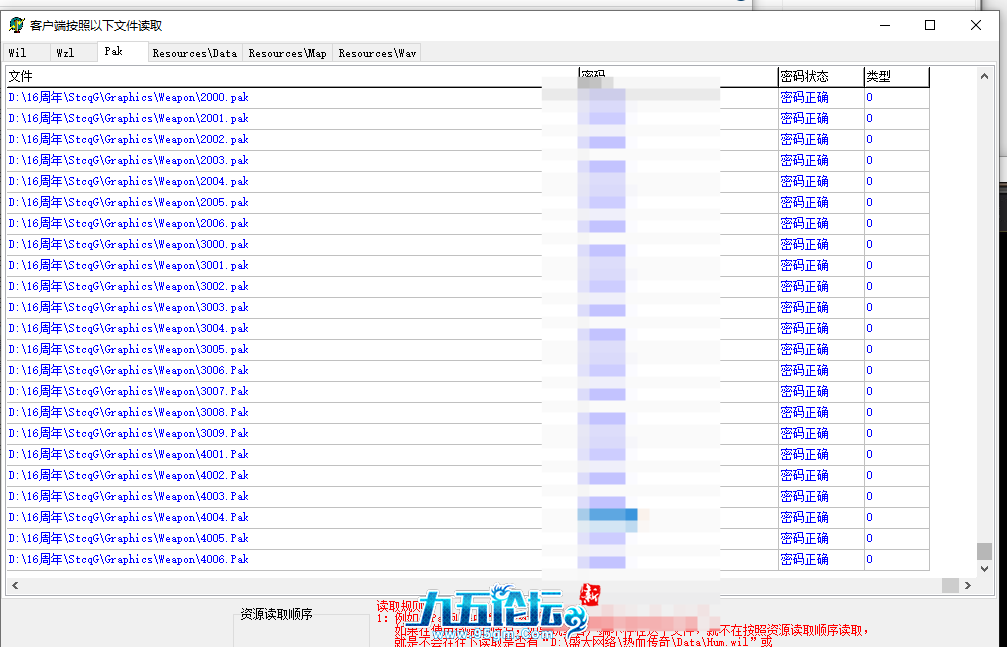Select the Weapon\4004.Pak file row

[128, 517]
